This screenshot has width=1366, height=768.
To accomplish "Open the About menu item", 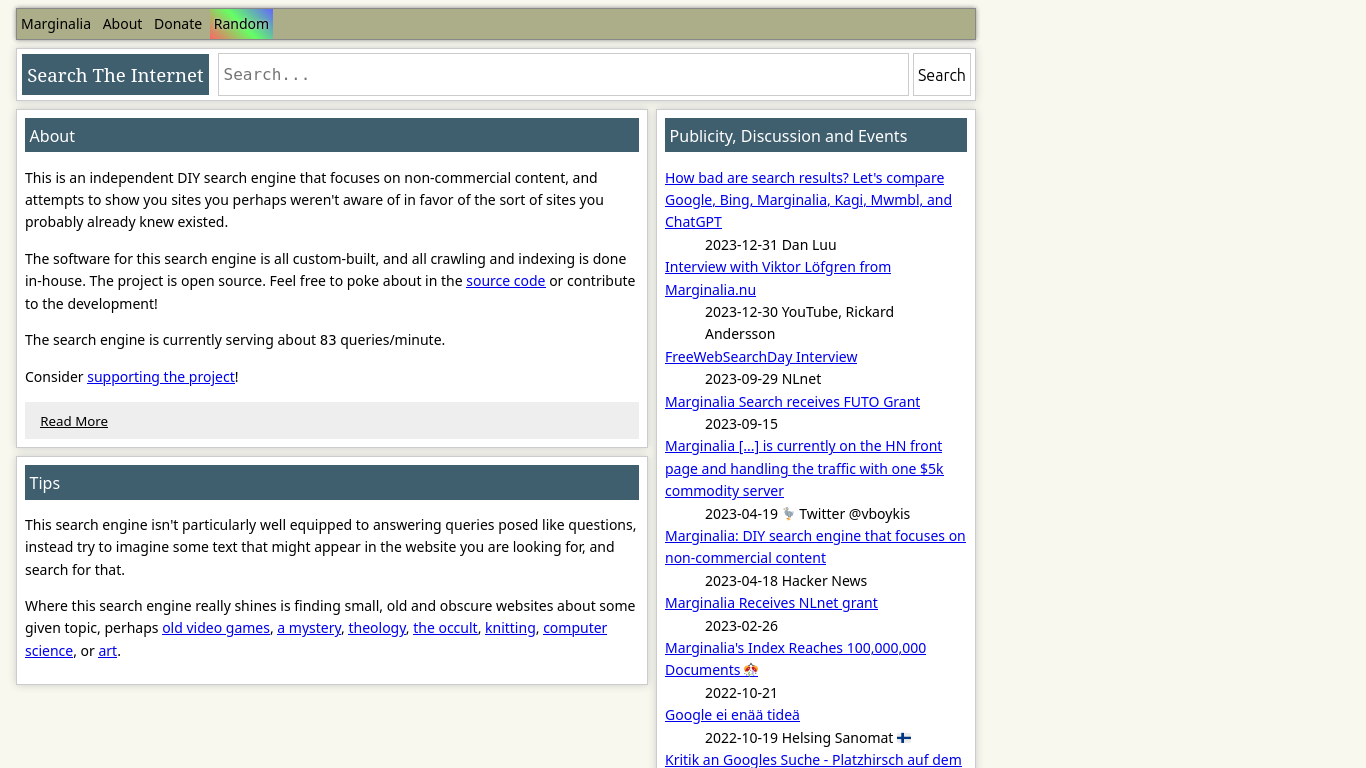I will 122,24.
